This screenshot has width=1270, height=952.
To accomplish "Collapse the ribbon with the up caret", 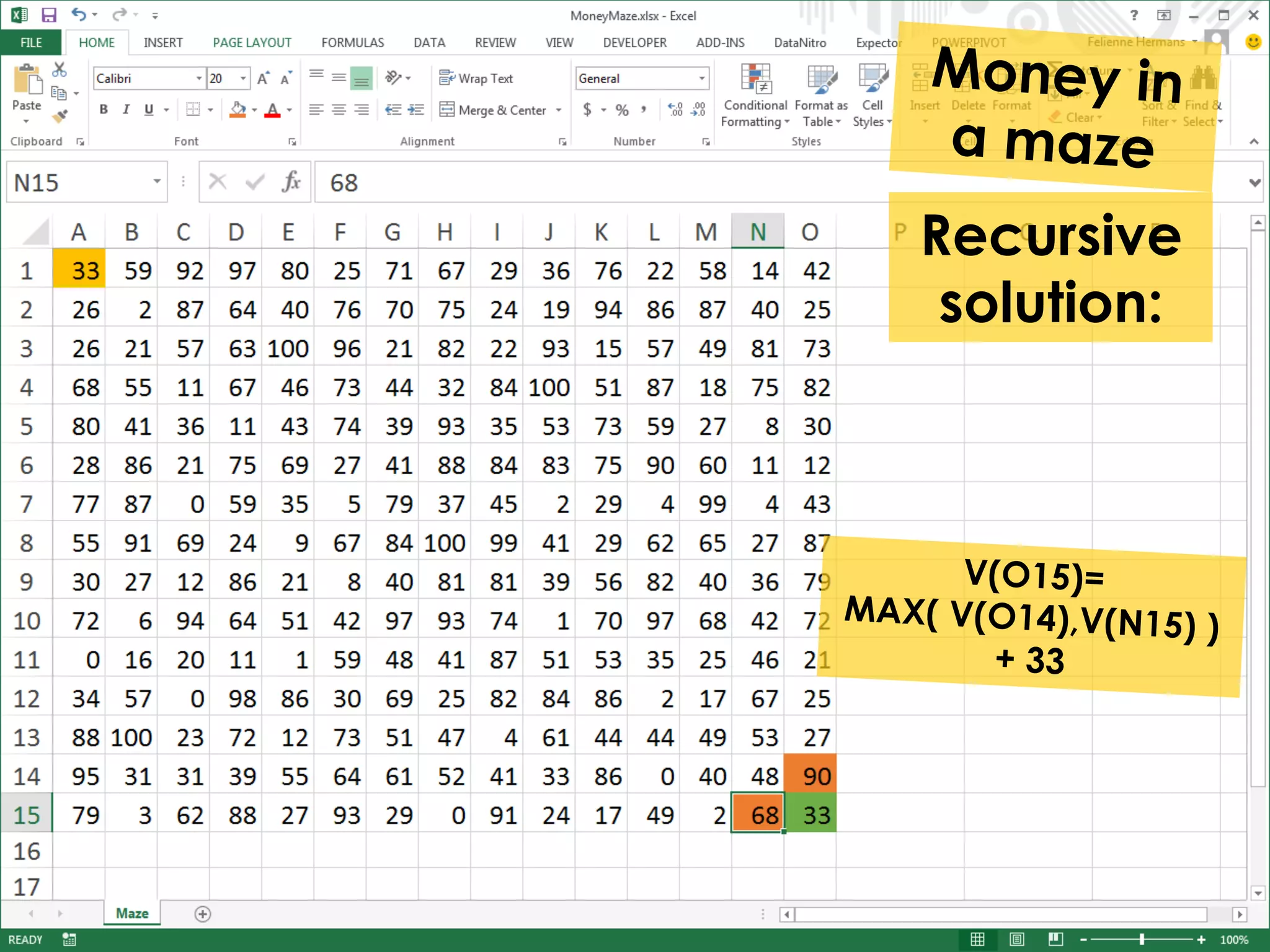I will coord(1254,142).
